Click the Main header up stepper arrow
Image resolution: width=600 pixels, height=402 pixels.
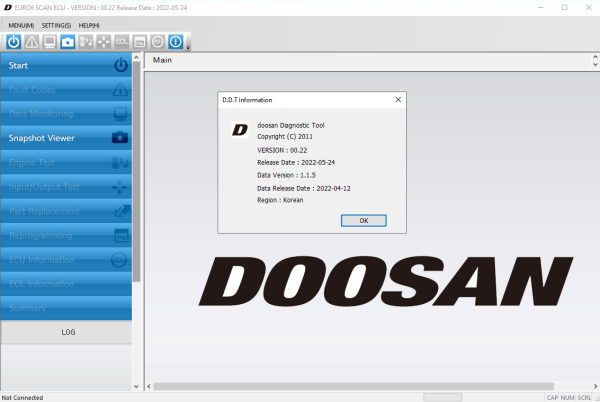[595, 57]
